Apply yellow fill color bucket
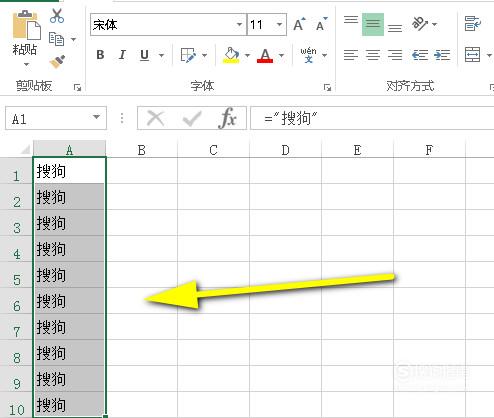The height and width of the screenshot is (418, 494). pyautogui.click(x=231, y=55)
